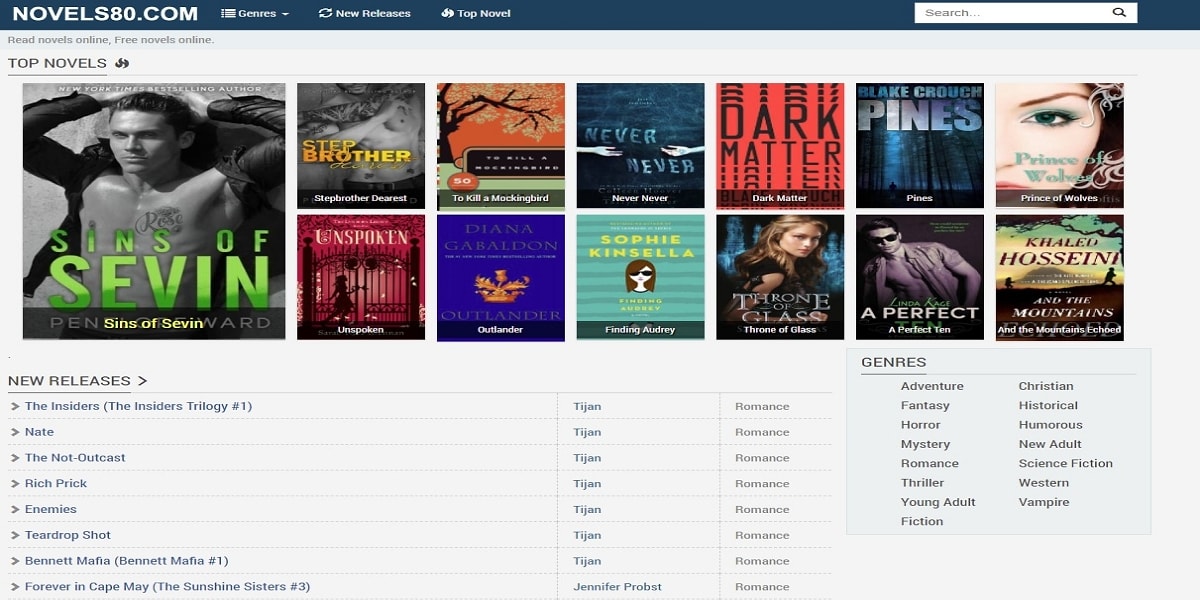The height and width of the screenshot is (600, 1200).
Task: Open The Insiders Trilogy #1 novel link
Action: (x=138, y=406)
